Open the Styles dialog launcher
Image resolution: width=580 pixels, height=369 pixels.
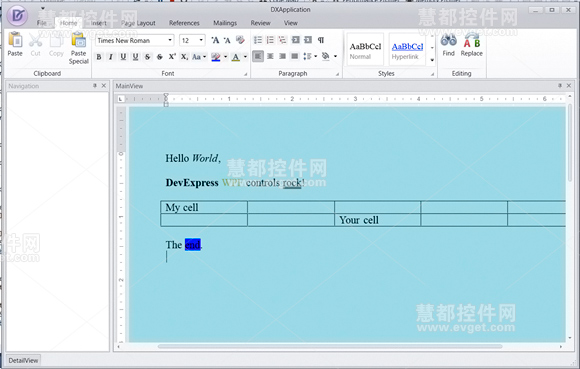(432, 74)
